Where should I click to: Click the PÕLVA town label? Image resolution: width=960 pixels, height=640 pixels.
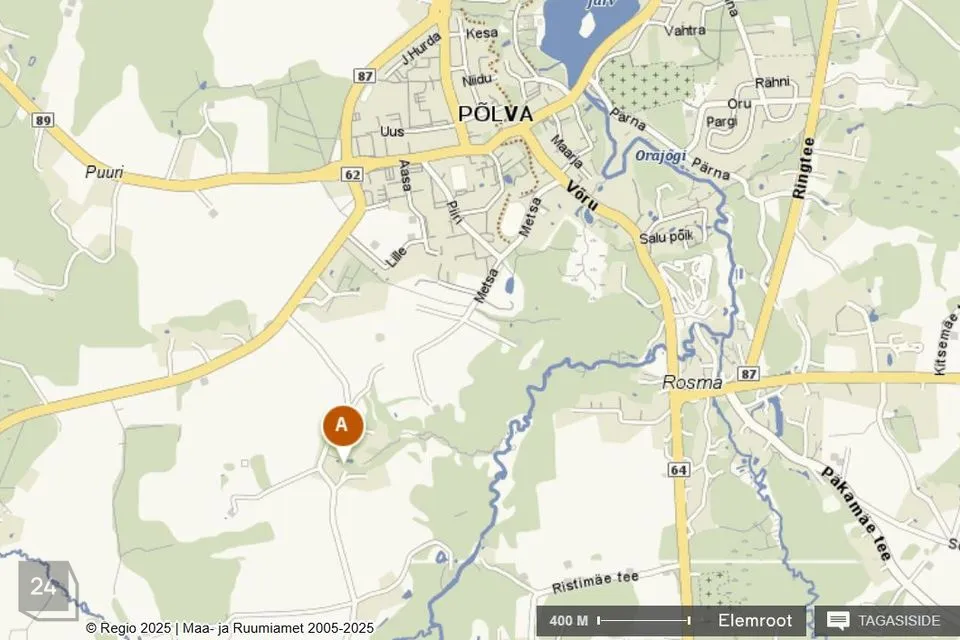coord(495,114)
